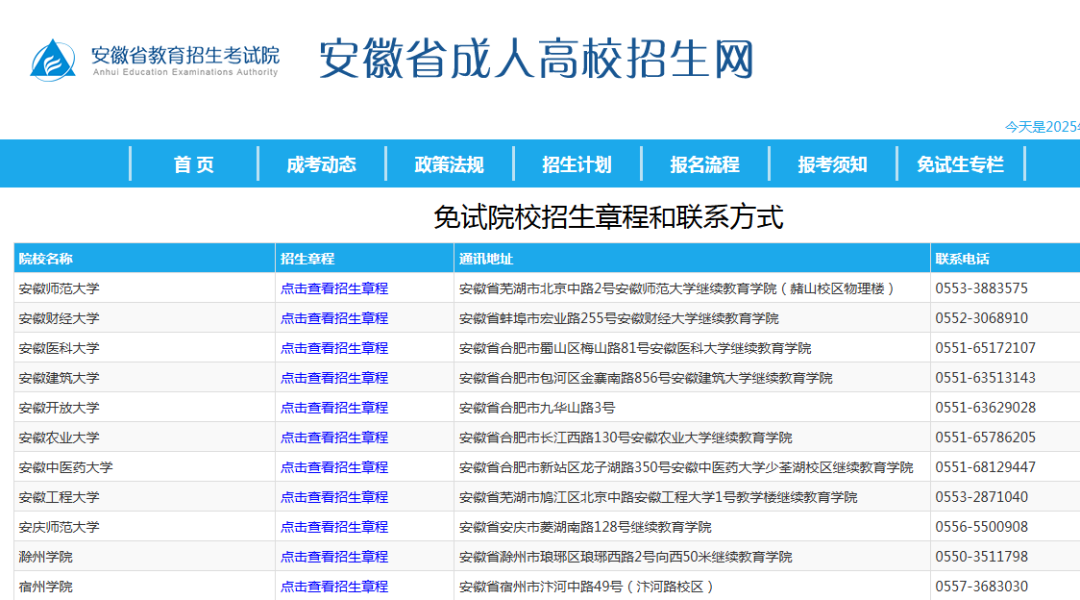Click address containing 北京中路2号
This screenshot has height=600, width=1080.
click(678, 289)
